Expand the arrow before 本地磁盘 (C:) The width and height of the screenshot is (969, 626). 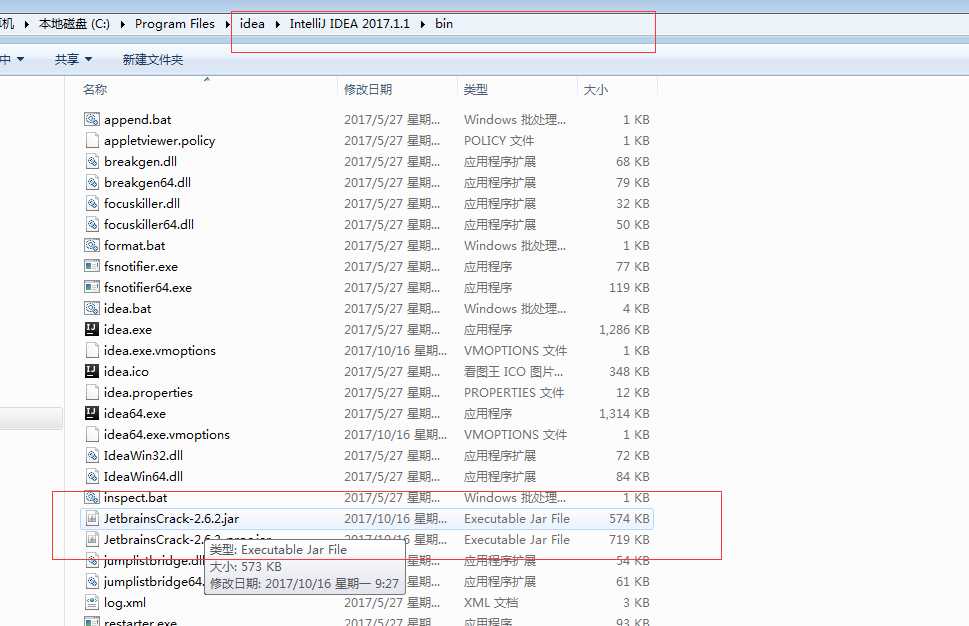tap(27, 24)
